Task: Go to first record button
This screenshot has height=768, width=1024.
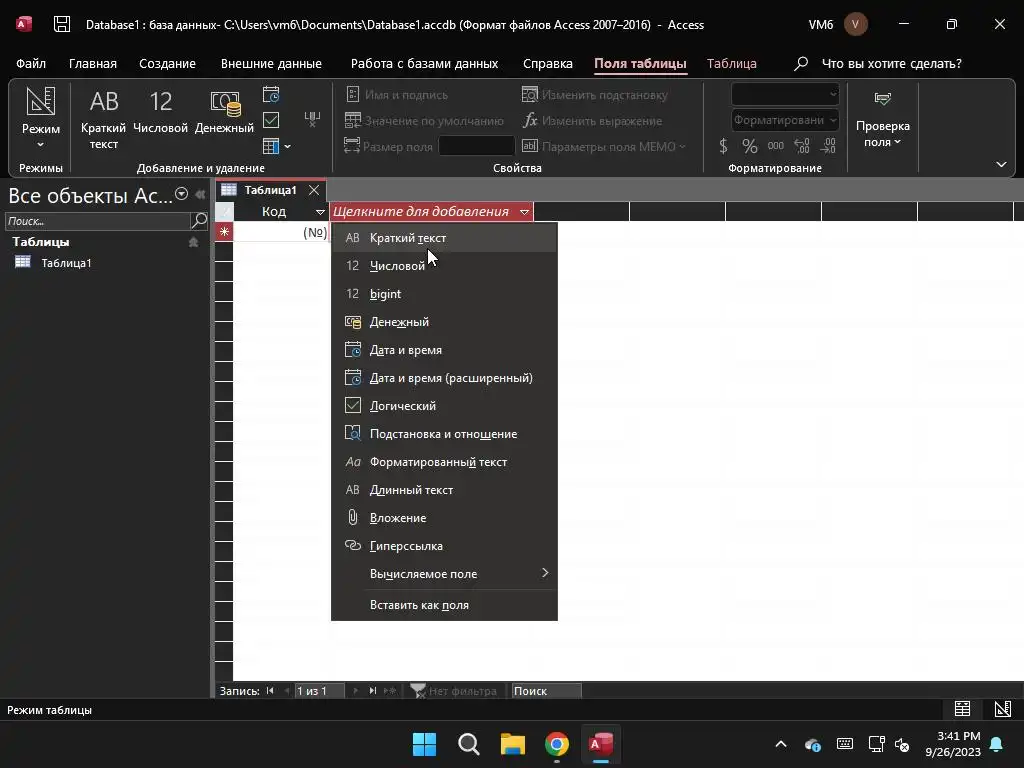Action: pyautogui.click(x=270, y=690)
